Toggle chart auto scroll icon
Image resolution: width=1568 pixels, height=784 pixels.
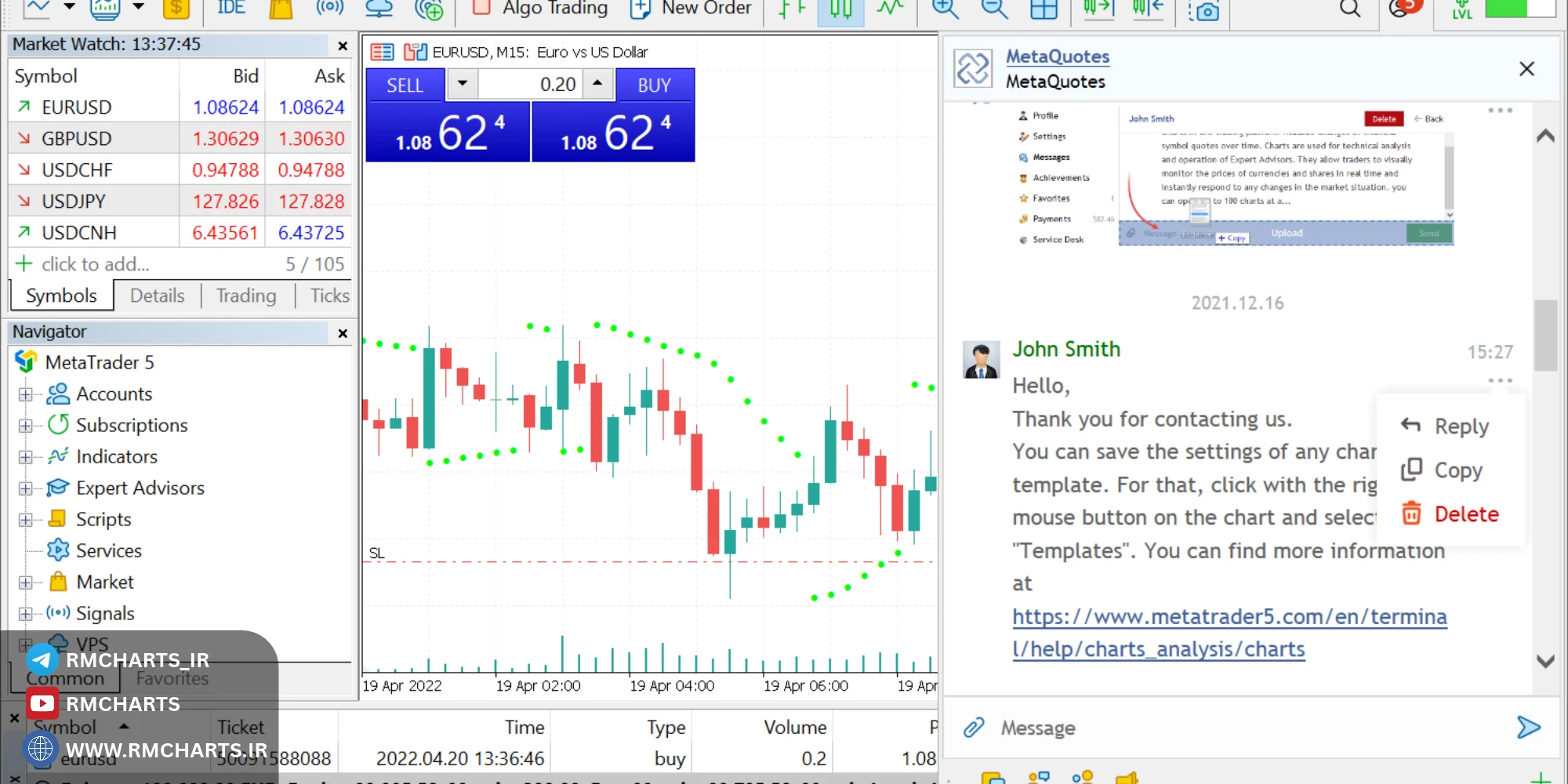pyautogui.click(x=1098, y=9)
